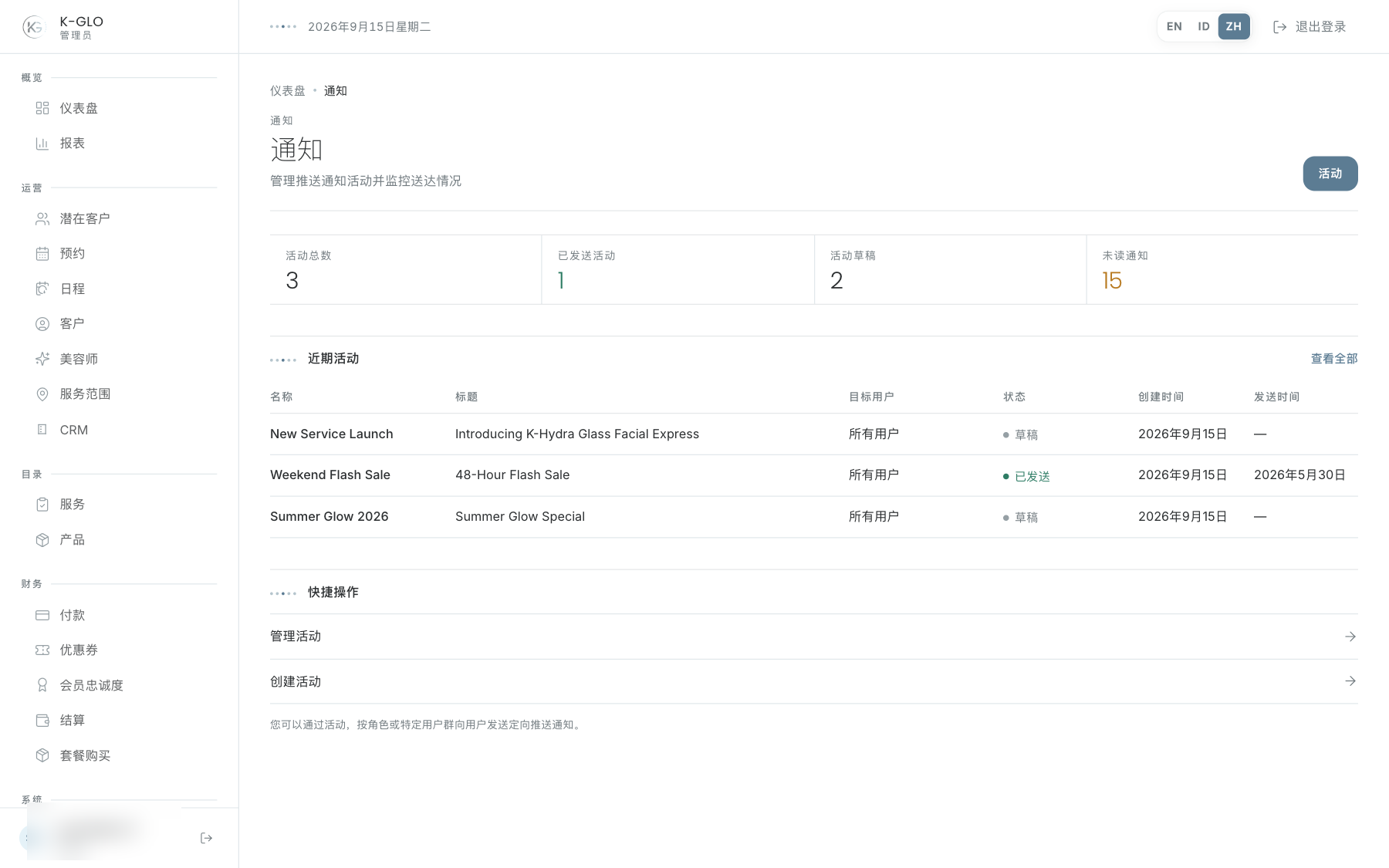Click the 草稿 status of Summer Glow 2026
Image resolution: width=1389 pixels, height=868 pixels.
pos(1020,518)
